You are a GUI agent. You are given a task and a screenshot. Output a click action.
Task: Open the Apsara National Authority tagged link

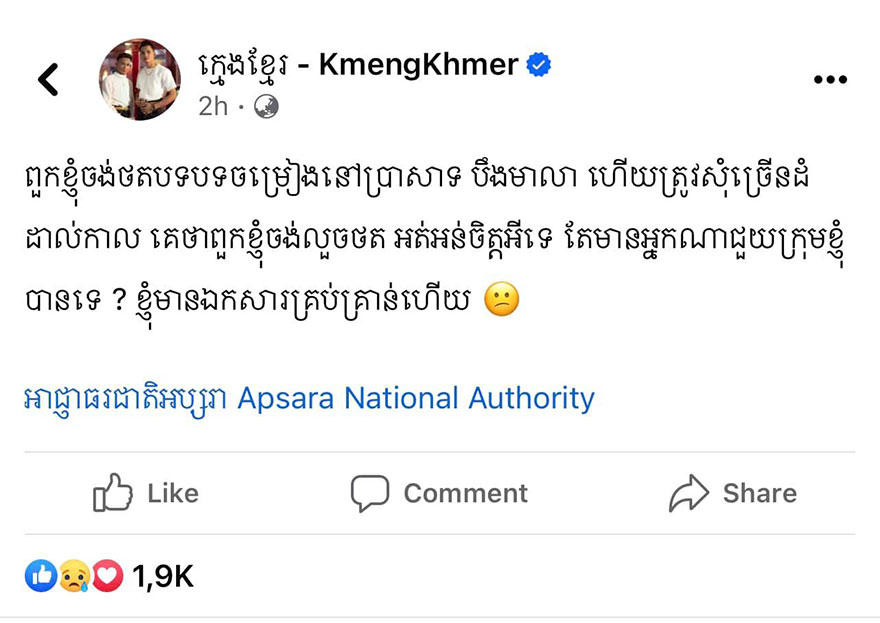[x=308, y=399]
